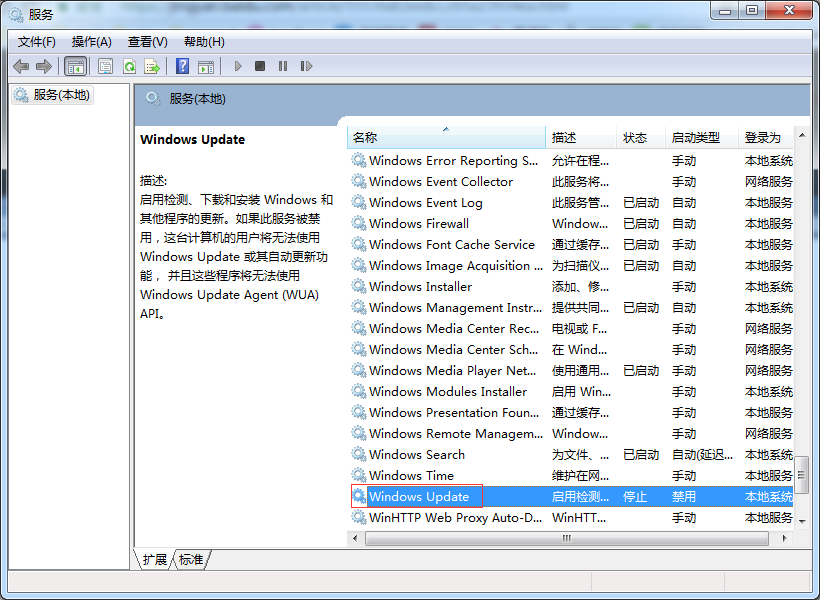
Task: Open the Help question mark icon
Action: (183, 66)
